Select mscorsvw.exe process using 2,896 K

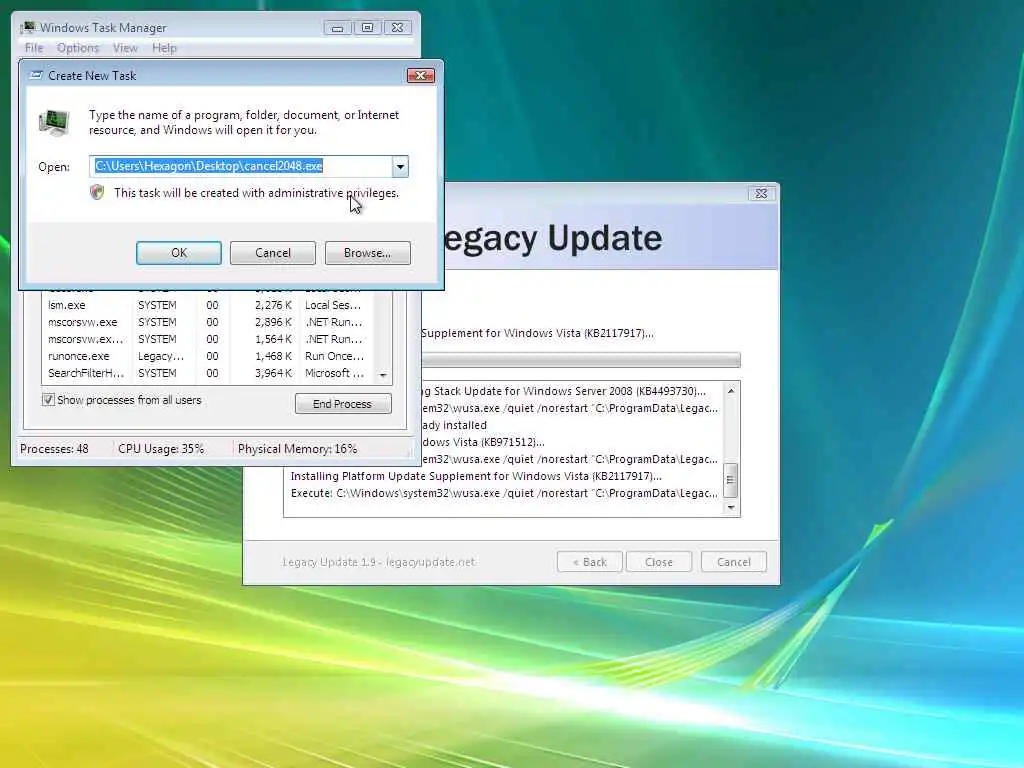click(209, 322)
